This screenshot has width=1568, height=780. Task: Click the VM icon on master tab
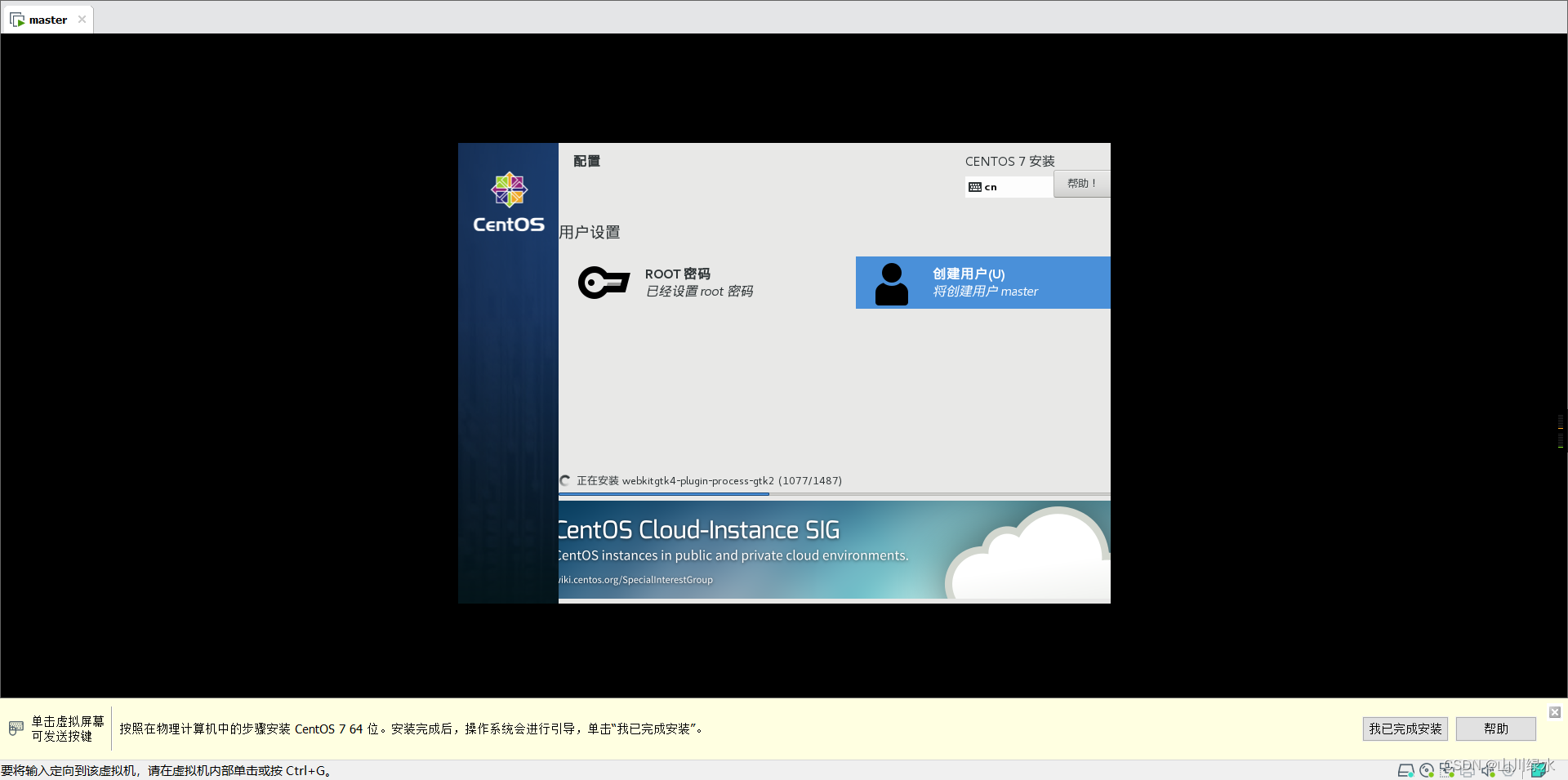coord(17,20)
